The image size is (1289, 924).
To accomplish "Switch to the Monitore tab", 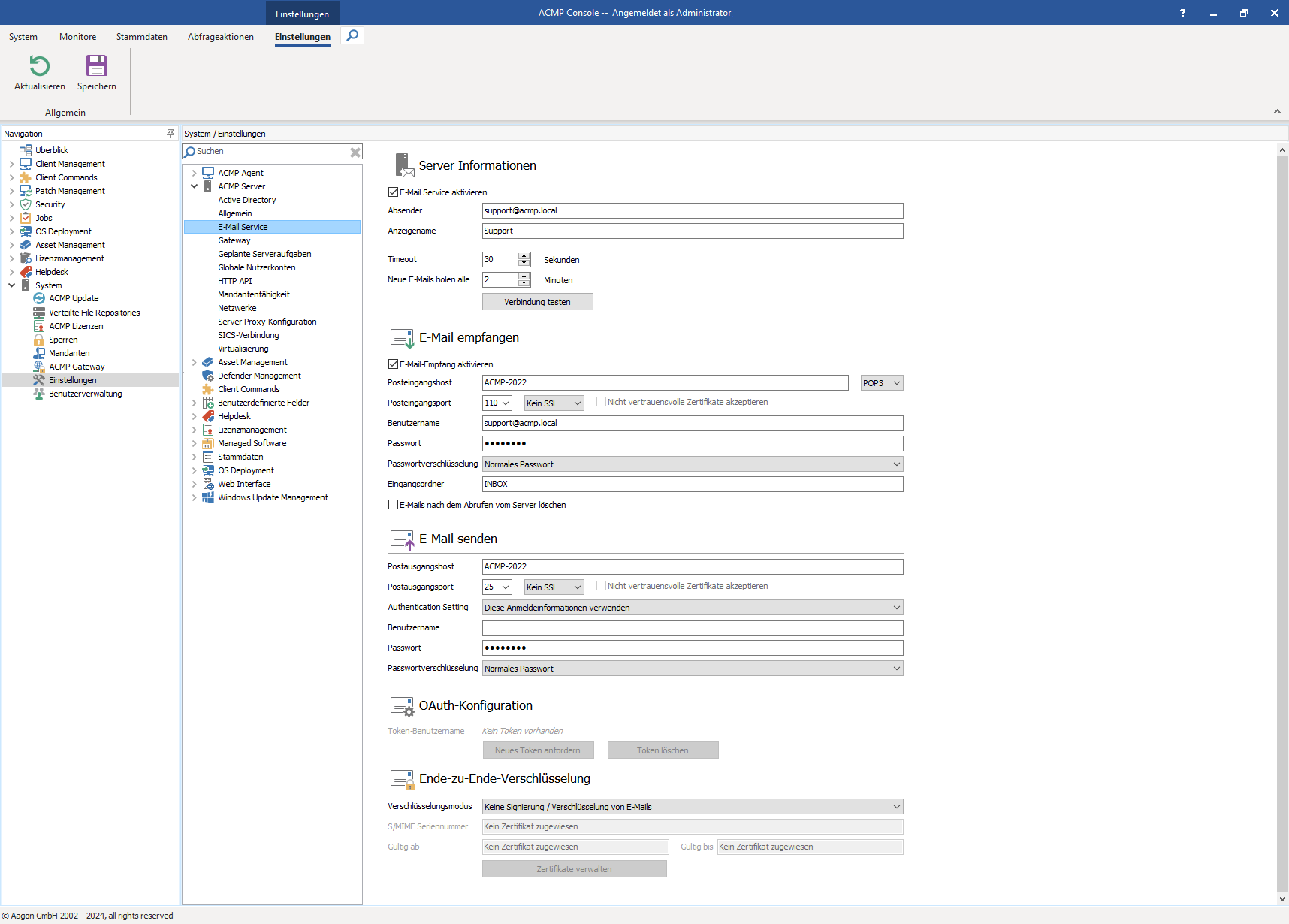I will (x=77, y=36).
